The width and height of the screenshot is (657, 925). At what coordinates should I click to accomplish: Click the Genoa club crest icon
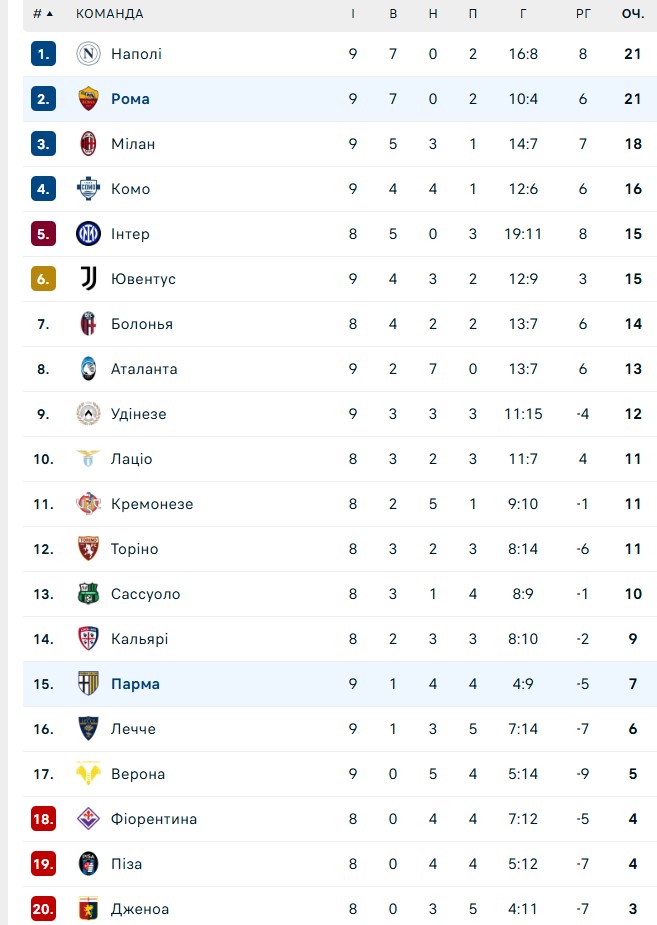[89, 909]
